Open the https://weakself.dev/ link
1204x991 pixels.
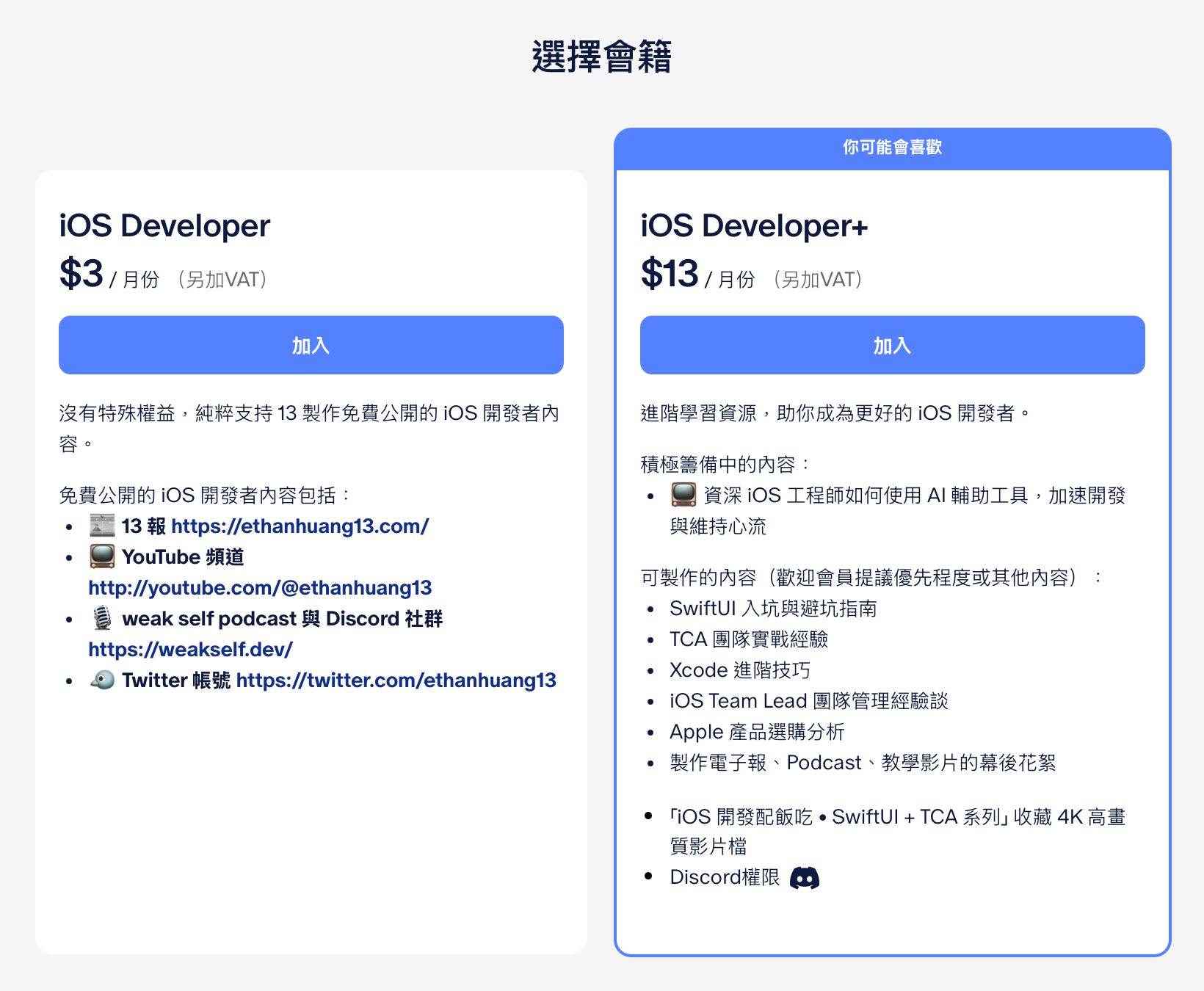[190, 650]
